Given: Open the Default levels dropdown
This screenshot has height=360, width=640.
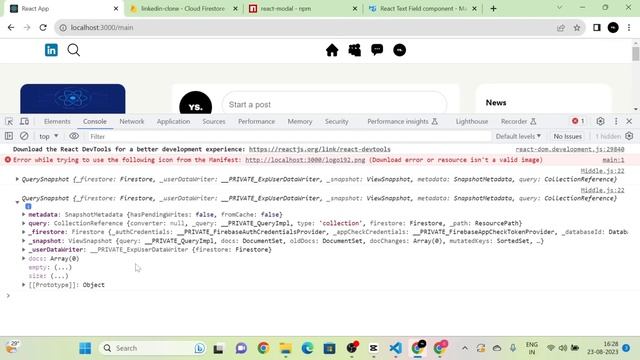Looking at the screenshot, I should point(518,136).
